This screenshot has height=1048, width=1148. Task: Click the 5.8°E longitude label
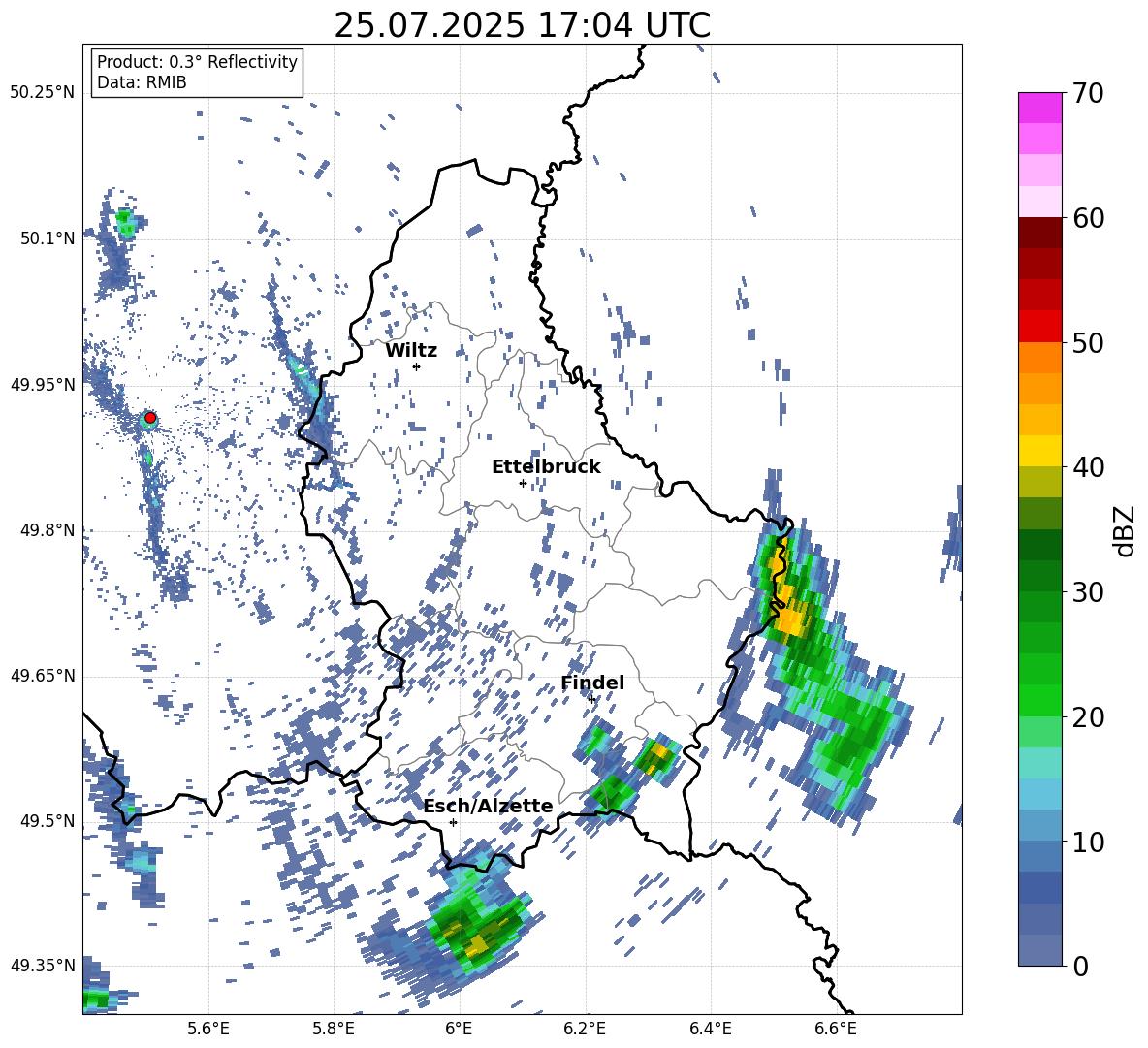coord(334,1029)
